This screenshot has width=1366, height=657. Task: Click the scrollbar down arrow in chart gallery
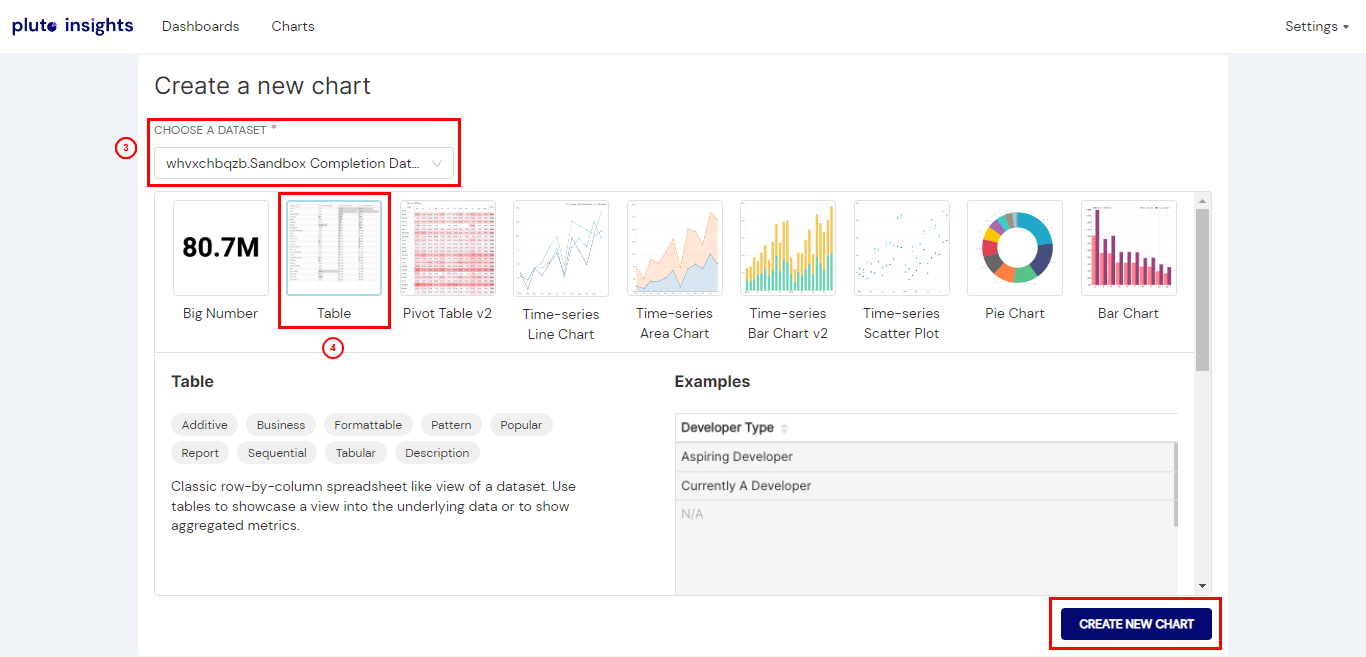[x=1203, y=586]
